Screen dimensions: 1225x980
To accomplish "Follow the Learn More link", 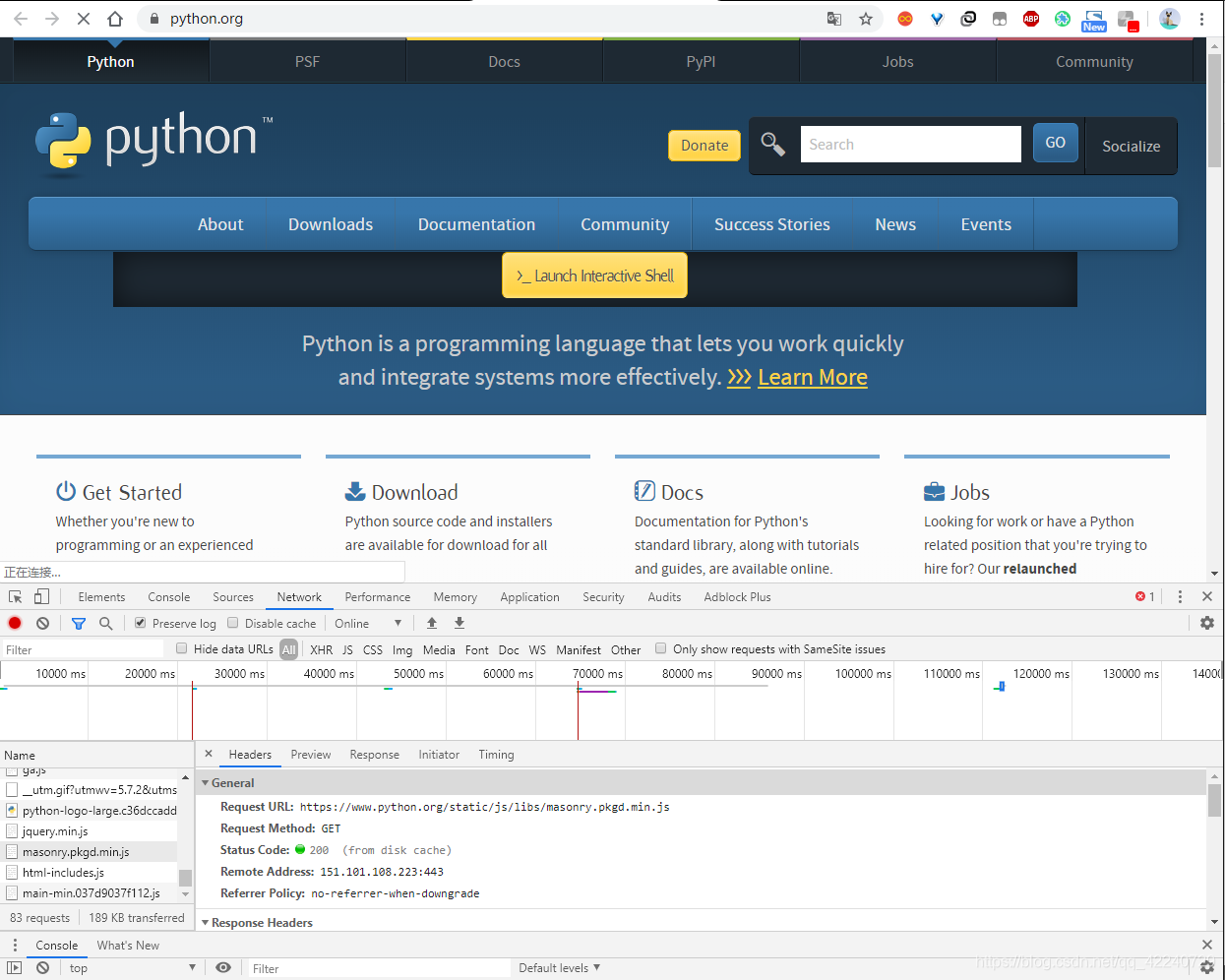I will (813, 378).
